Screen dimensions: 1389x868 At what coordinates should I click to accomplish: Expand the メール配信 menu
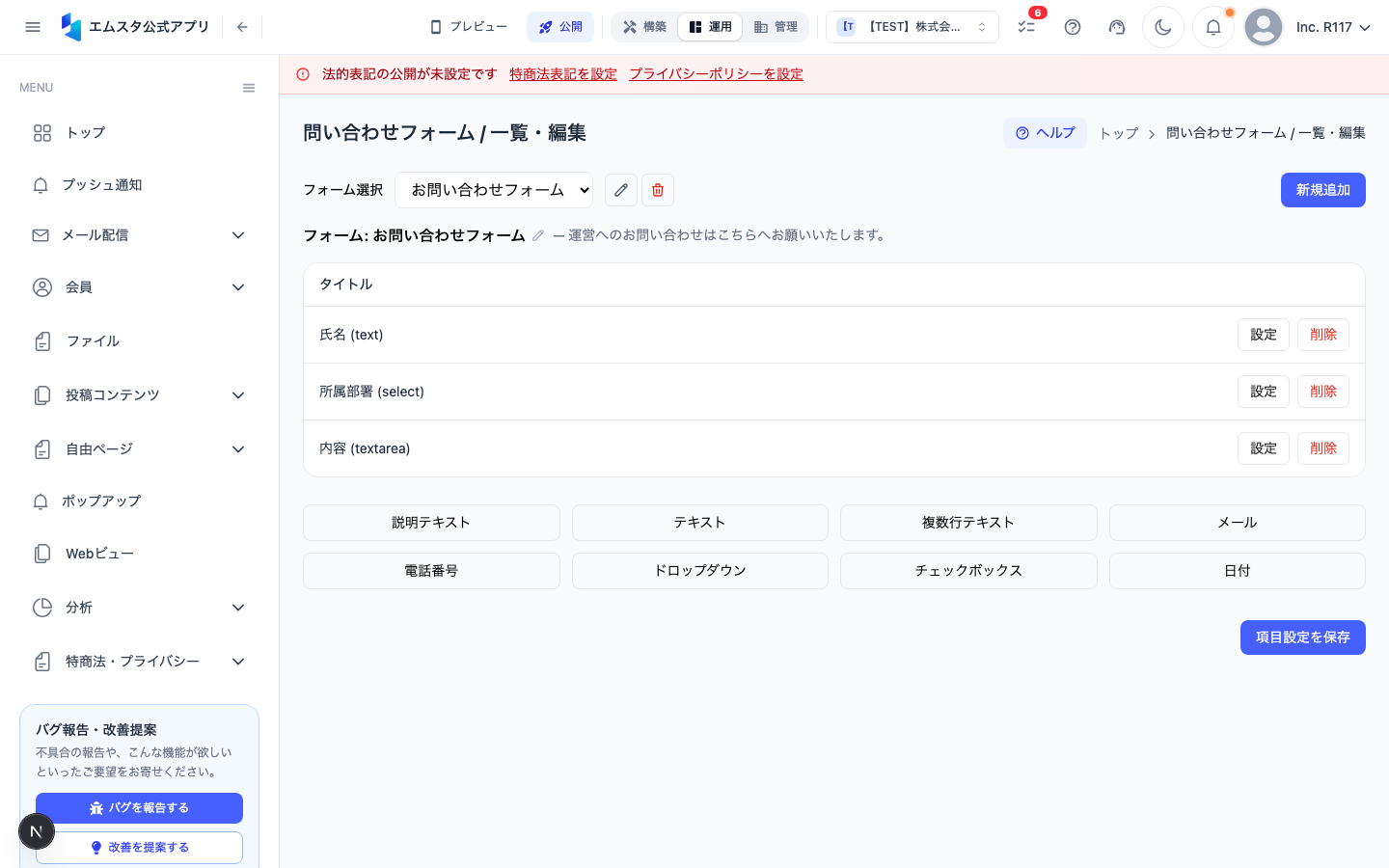pyautogui.click(x=140, y=235)
